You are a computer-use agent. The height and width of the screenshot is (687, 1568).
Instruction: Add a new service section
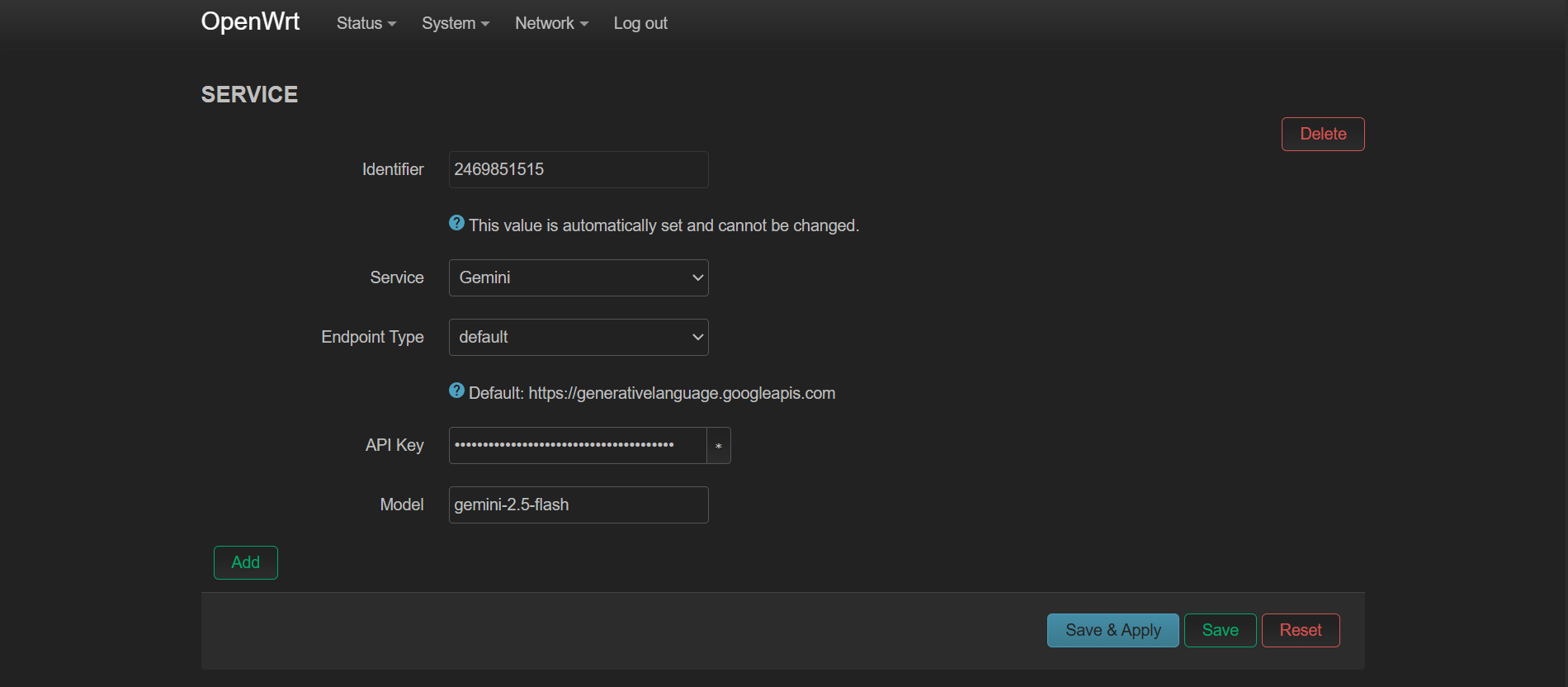point(245,563)
